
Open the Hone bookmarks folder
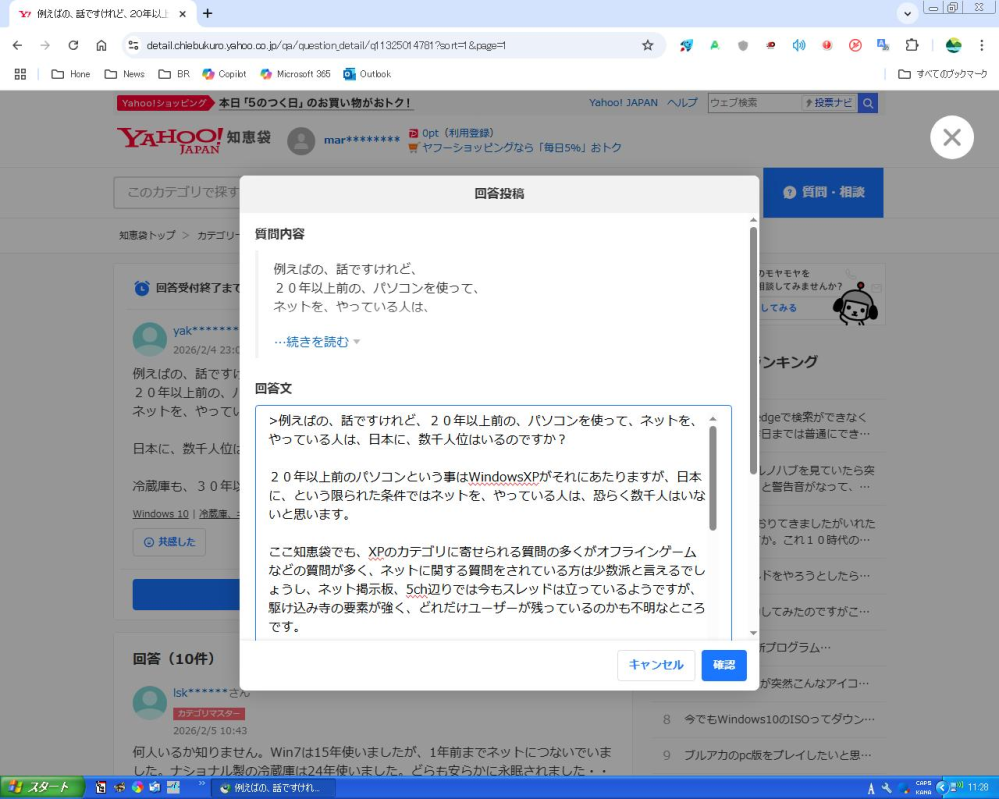point(71,74)
